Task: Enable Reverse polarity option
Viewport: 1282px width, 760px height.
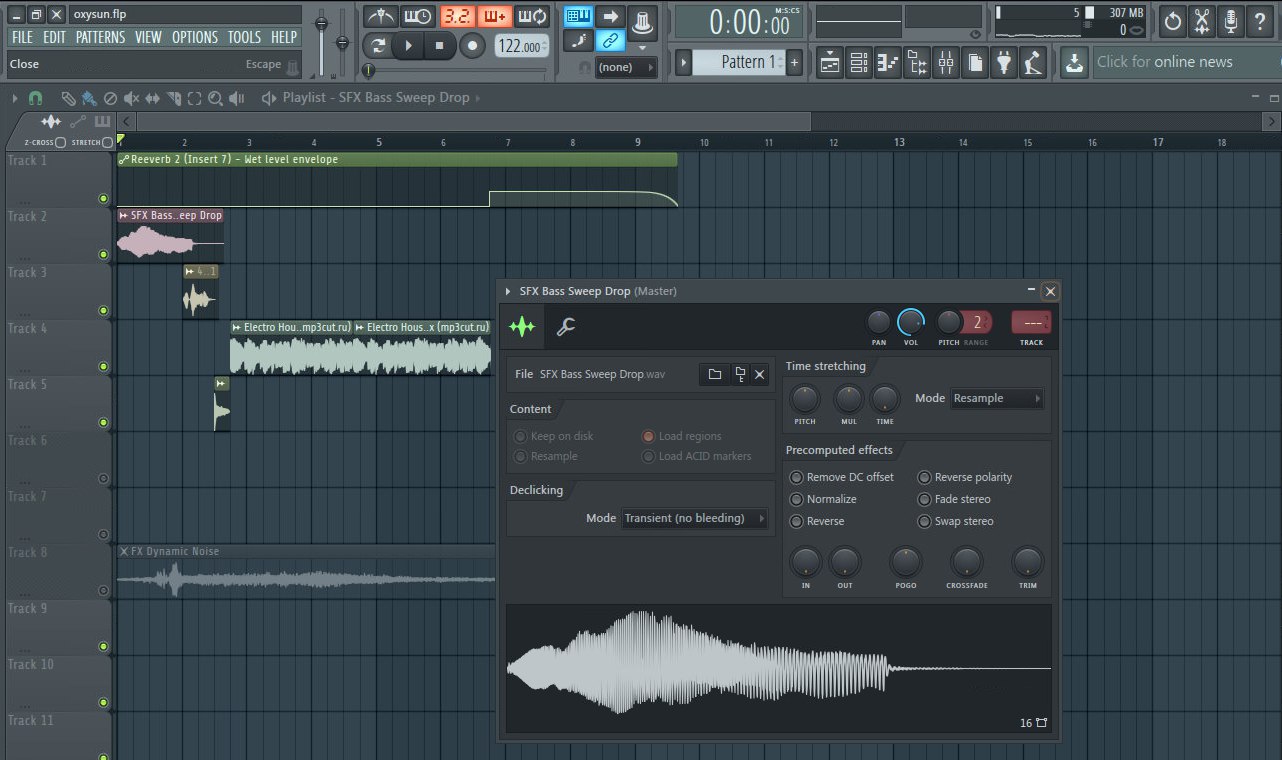Action: (x=925, y=477)
